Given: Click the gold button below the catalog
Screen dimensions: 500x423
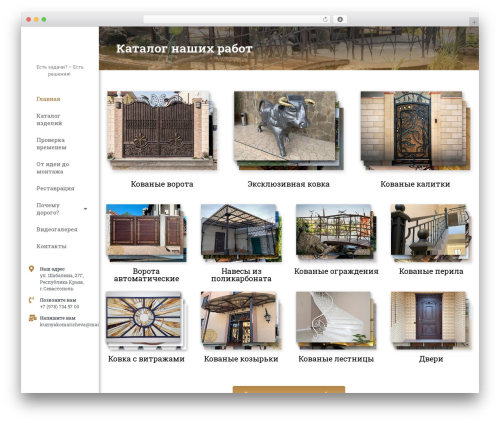Looking at the screenshot, I should pyautogui.click(x=289, y=390).
